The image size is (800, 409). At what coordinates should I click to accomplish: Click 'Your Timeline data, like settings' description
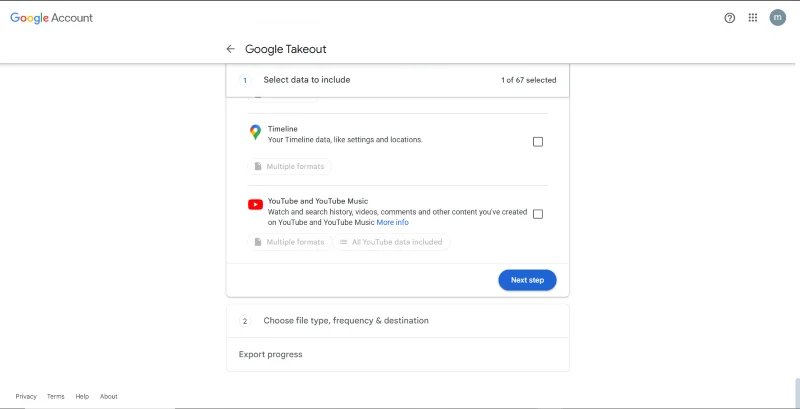coord(345,139)
